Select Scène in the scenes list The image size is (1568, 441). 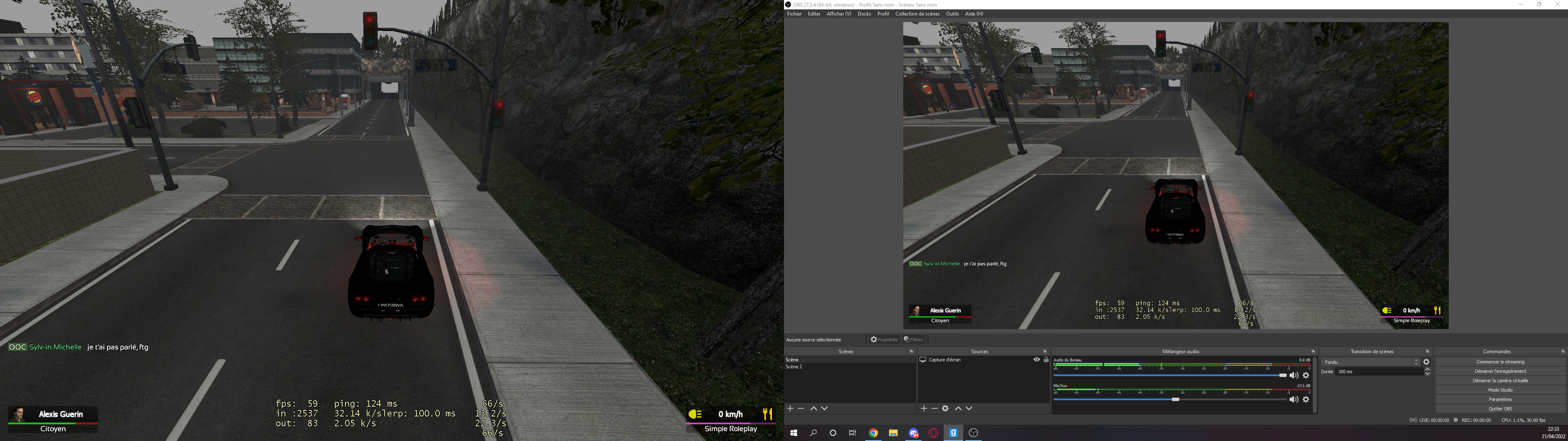(x=850, y=360)
